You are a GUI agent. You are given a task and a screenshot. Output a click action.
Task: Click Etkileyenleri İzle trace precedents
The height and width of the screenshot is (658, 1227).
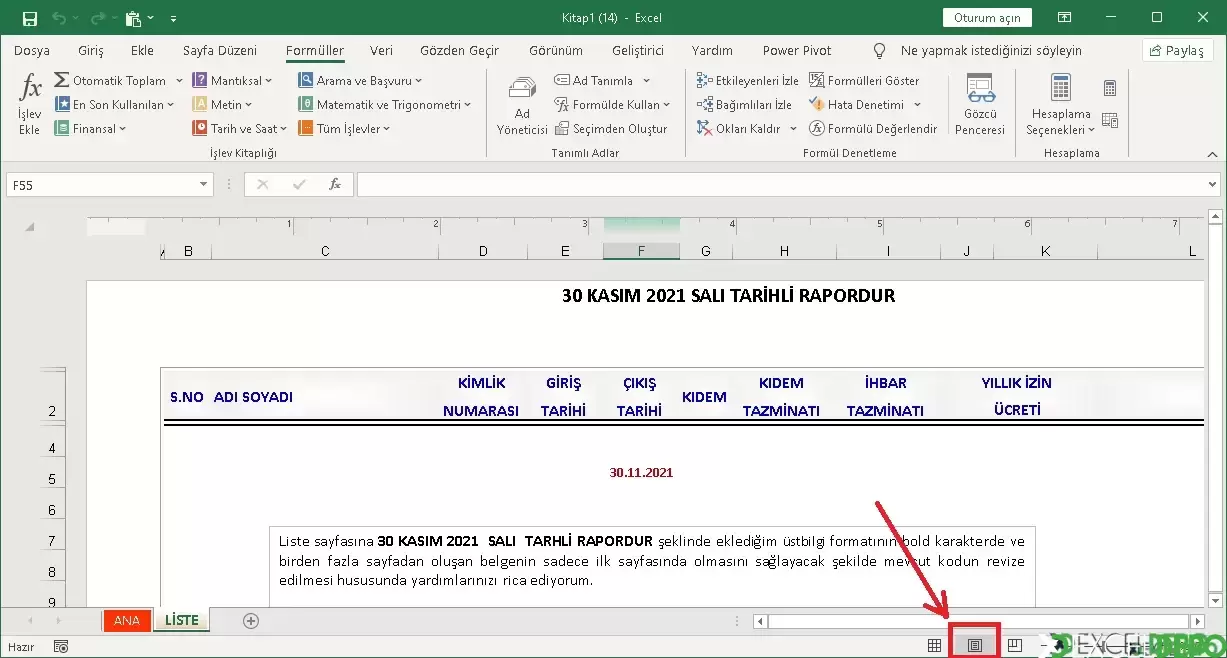point(748,80)
